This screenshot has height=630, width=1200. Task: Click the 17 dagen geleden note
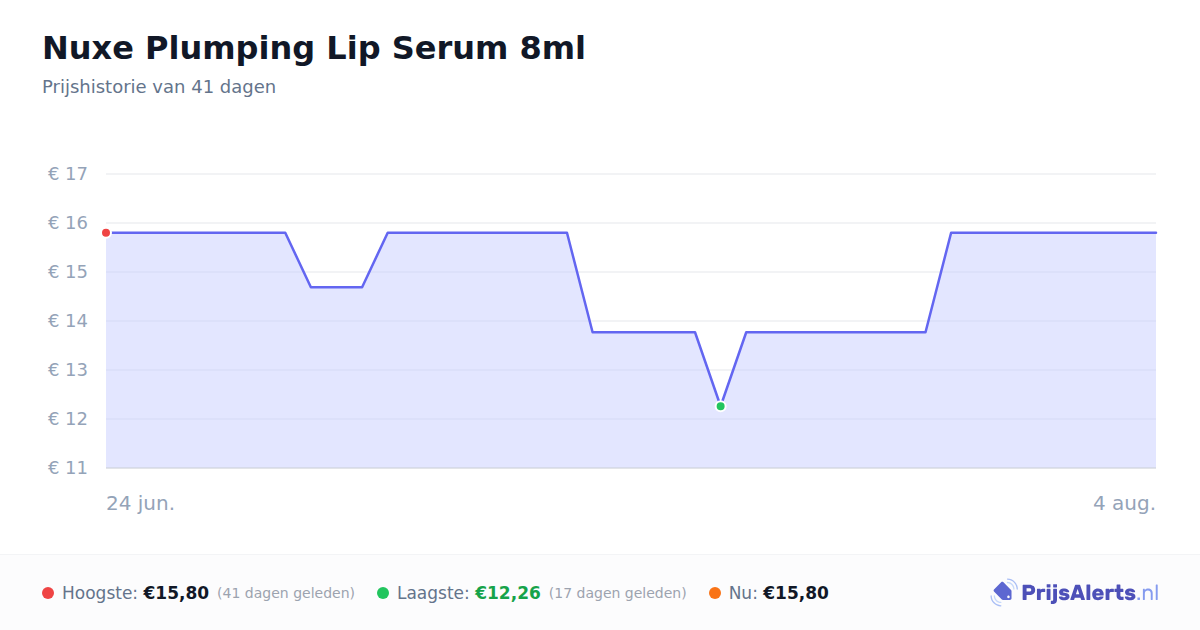click(618, 593)
